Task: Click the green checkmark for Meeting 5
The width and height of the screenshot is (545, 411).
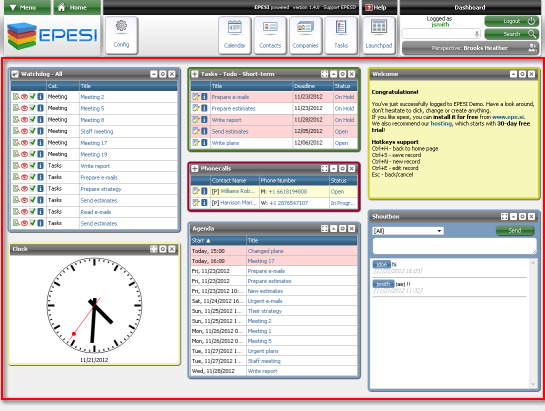Action: tap(33, 108)
